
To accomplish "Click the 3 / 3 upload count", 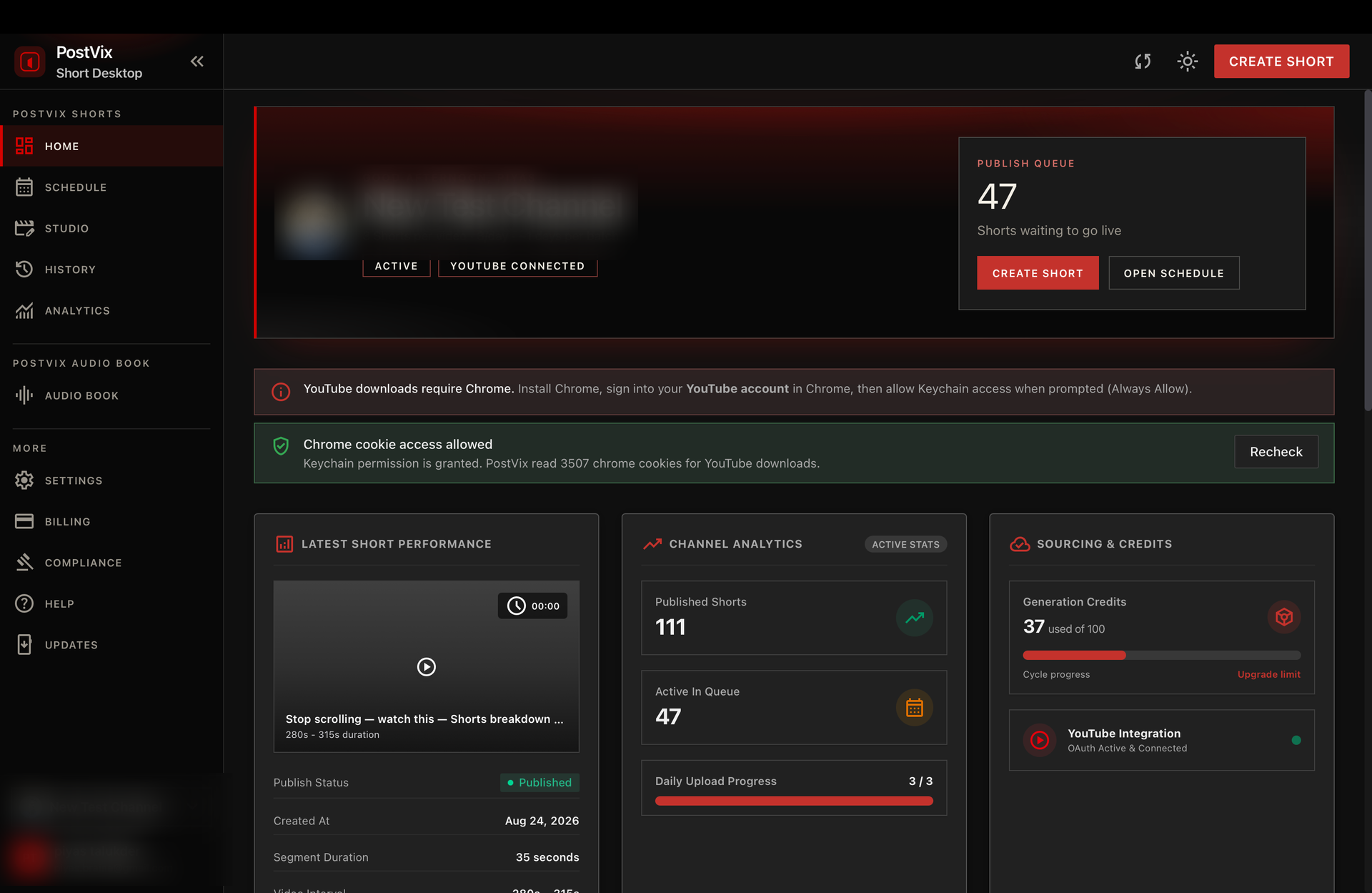I will point(920,781).
